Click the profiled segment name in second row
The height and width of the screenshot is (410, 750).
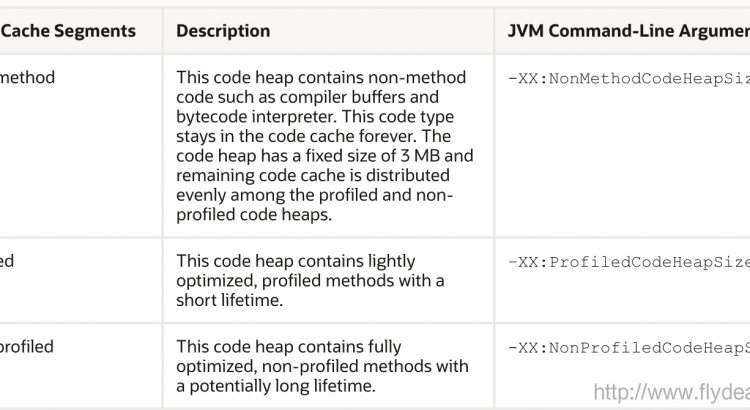click(x=8, y=262)
